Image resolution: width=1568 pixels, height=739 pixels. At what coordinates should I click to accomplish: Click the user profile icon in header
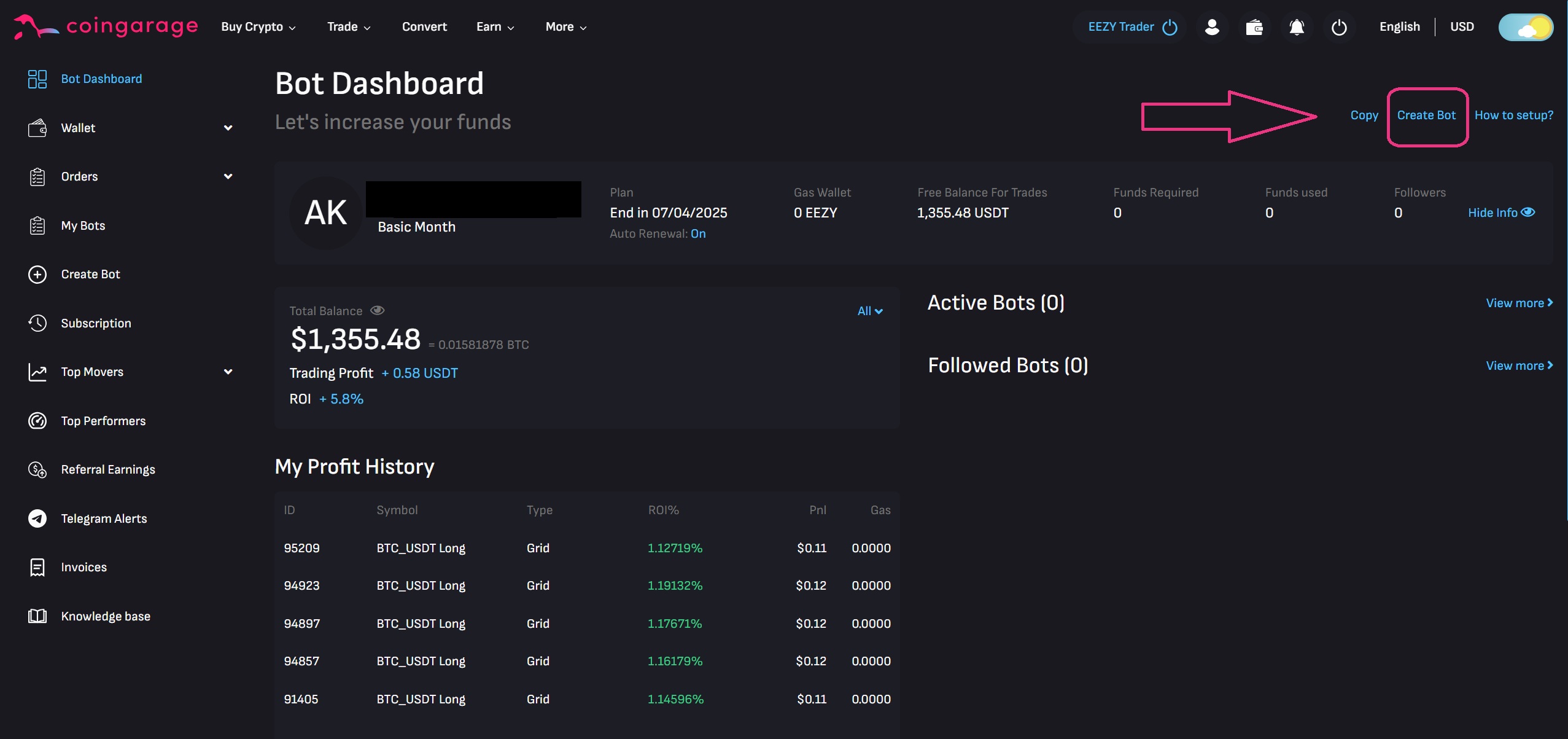1211,27
